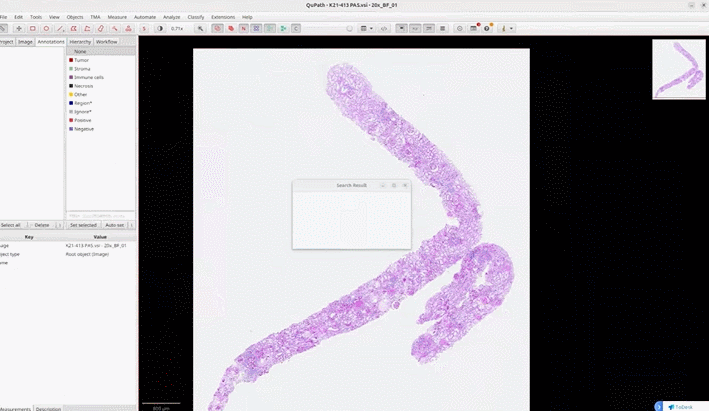Select the Brush tool
The height and width of the screenshot is (411, 709).
101,28
